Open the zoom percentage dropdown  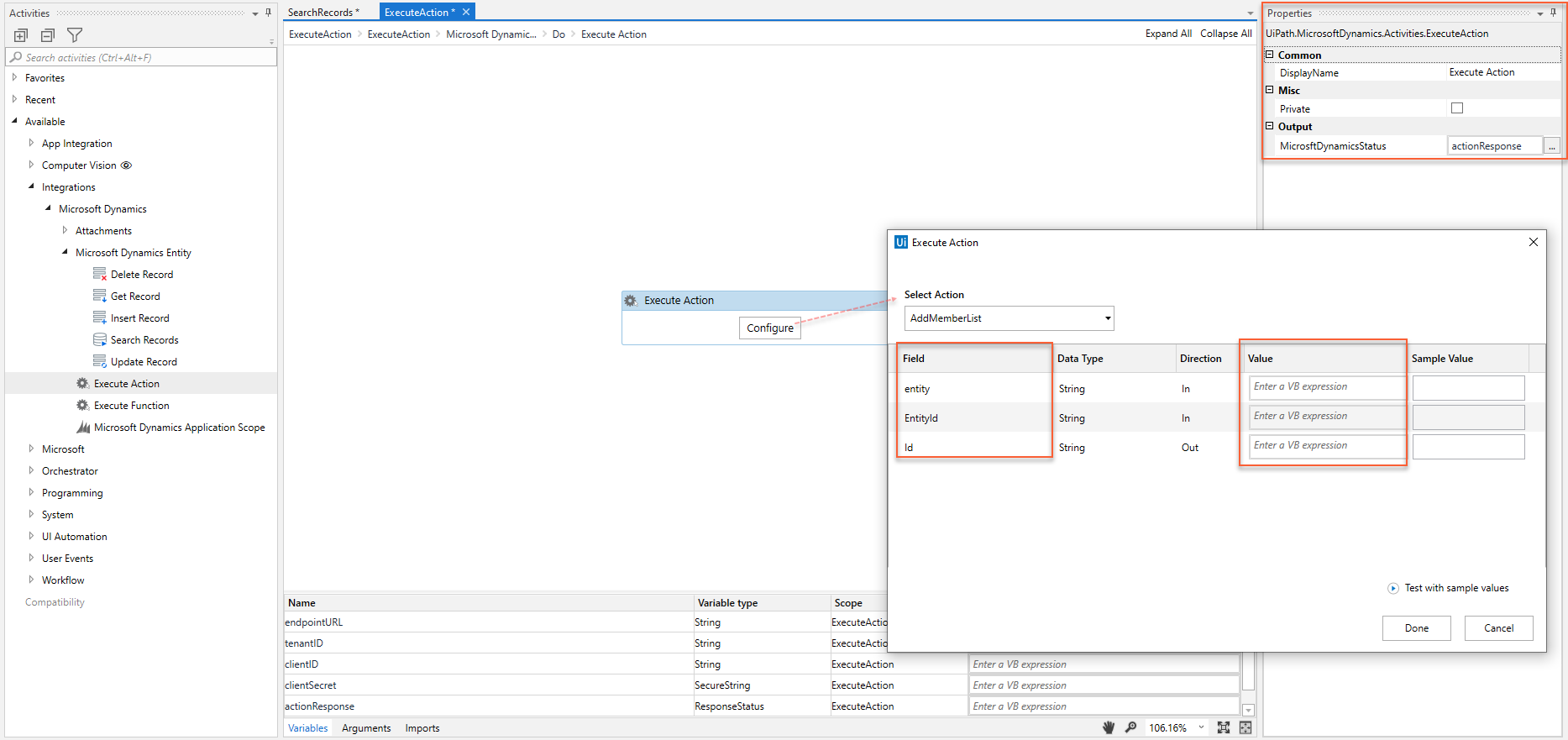point(1201,727)
